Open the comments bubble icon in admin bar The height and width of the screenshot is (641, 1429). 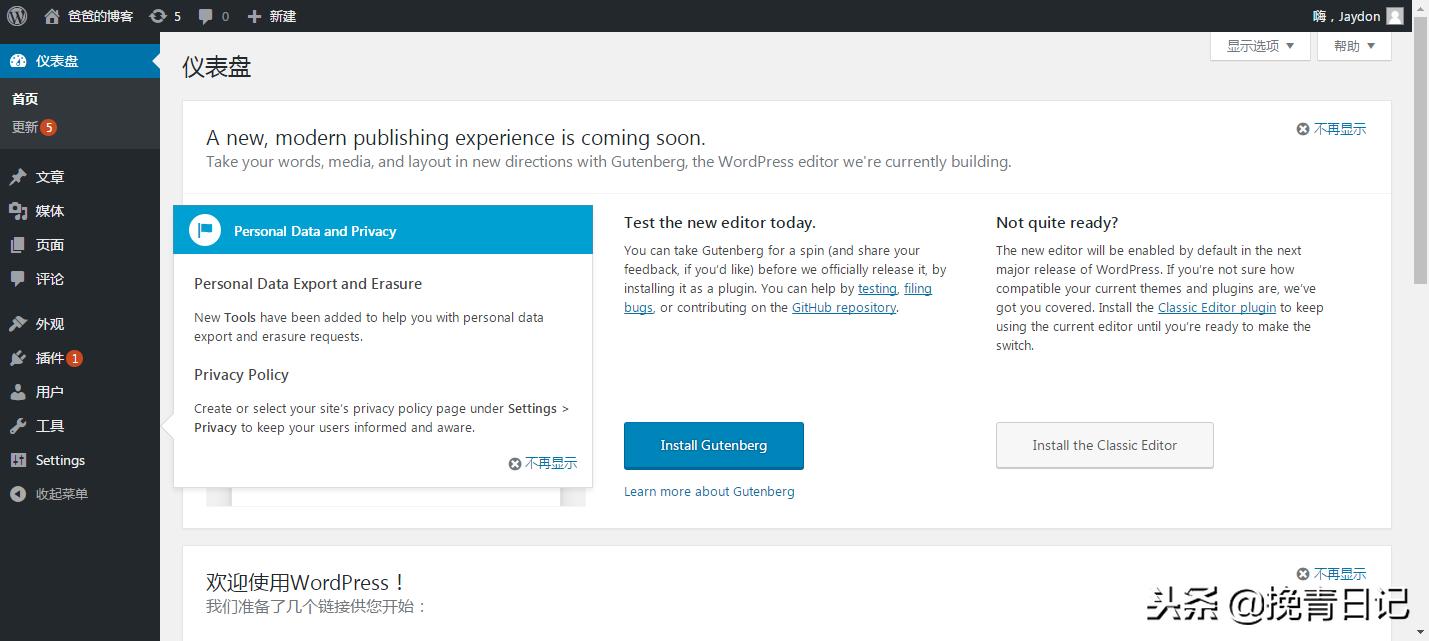pyautogui.click(x=206, y=16)
